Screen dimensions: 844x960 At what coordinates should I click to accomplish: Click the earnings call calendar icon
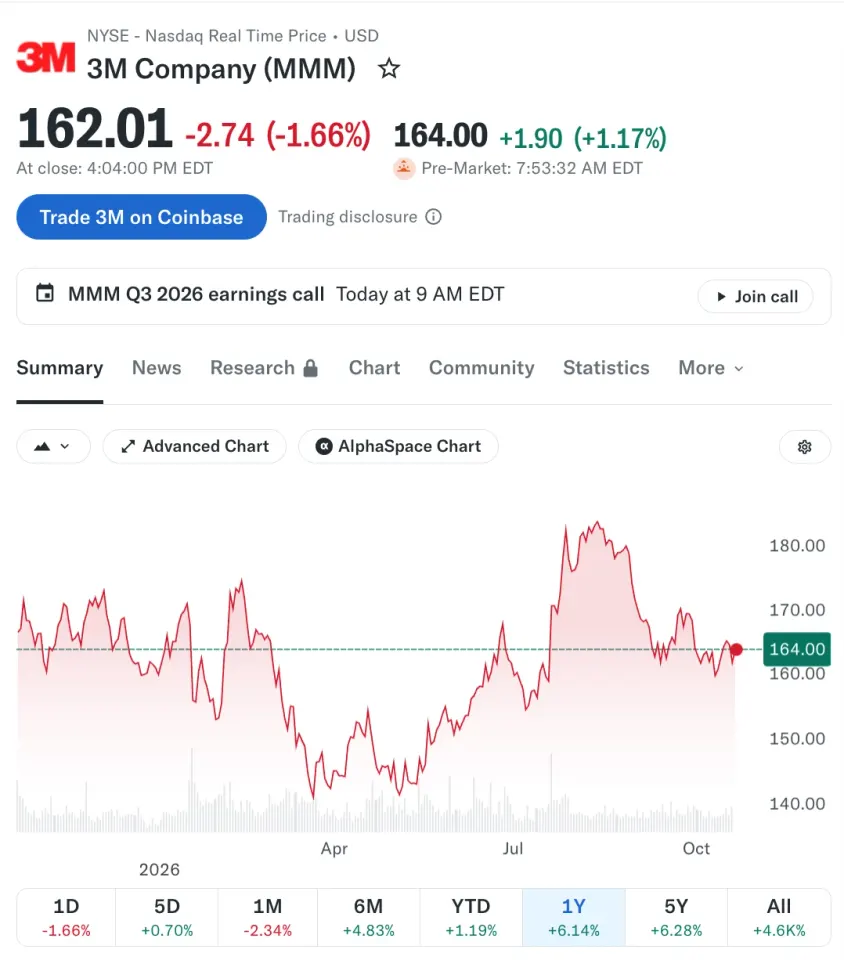pyautogui.click(x=45, y=293)
